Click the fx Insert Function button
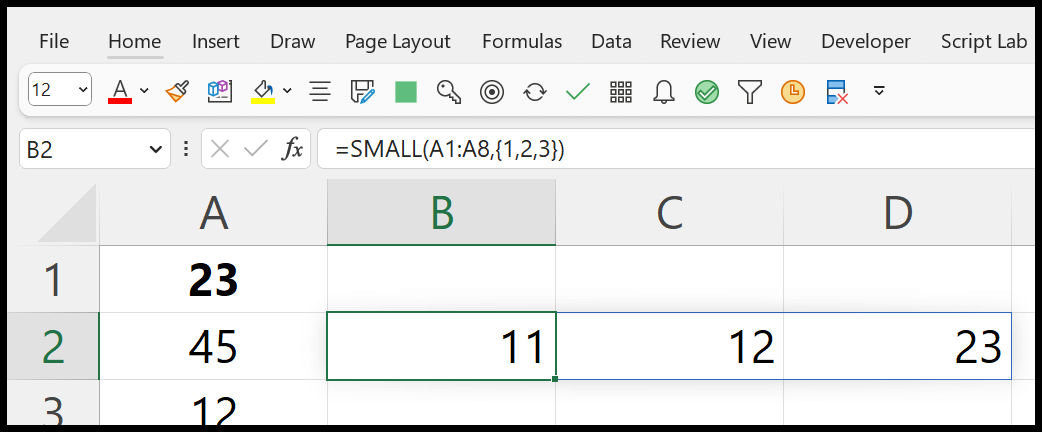The height and width of the screenshot is (432, 1042). (x=292, y=150)
